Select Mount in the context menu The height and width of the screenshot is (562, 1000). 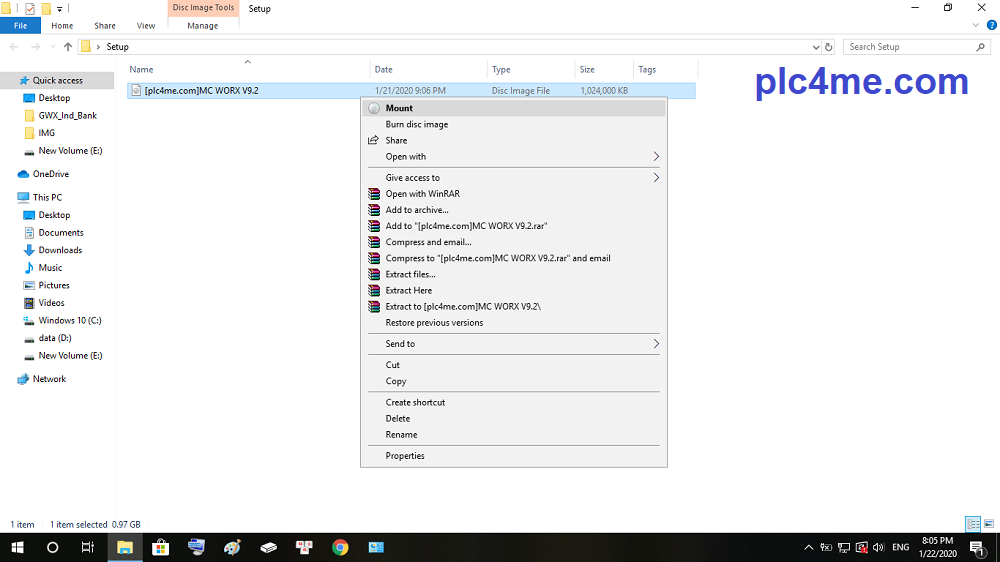(x=513, y=108)
